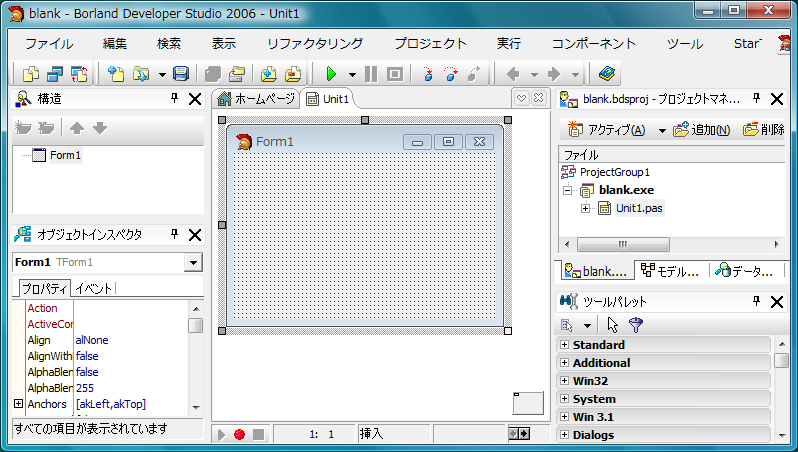Expand the Additional palette category
This screenshot has width=798, height=452.
[564, 362]
